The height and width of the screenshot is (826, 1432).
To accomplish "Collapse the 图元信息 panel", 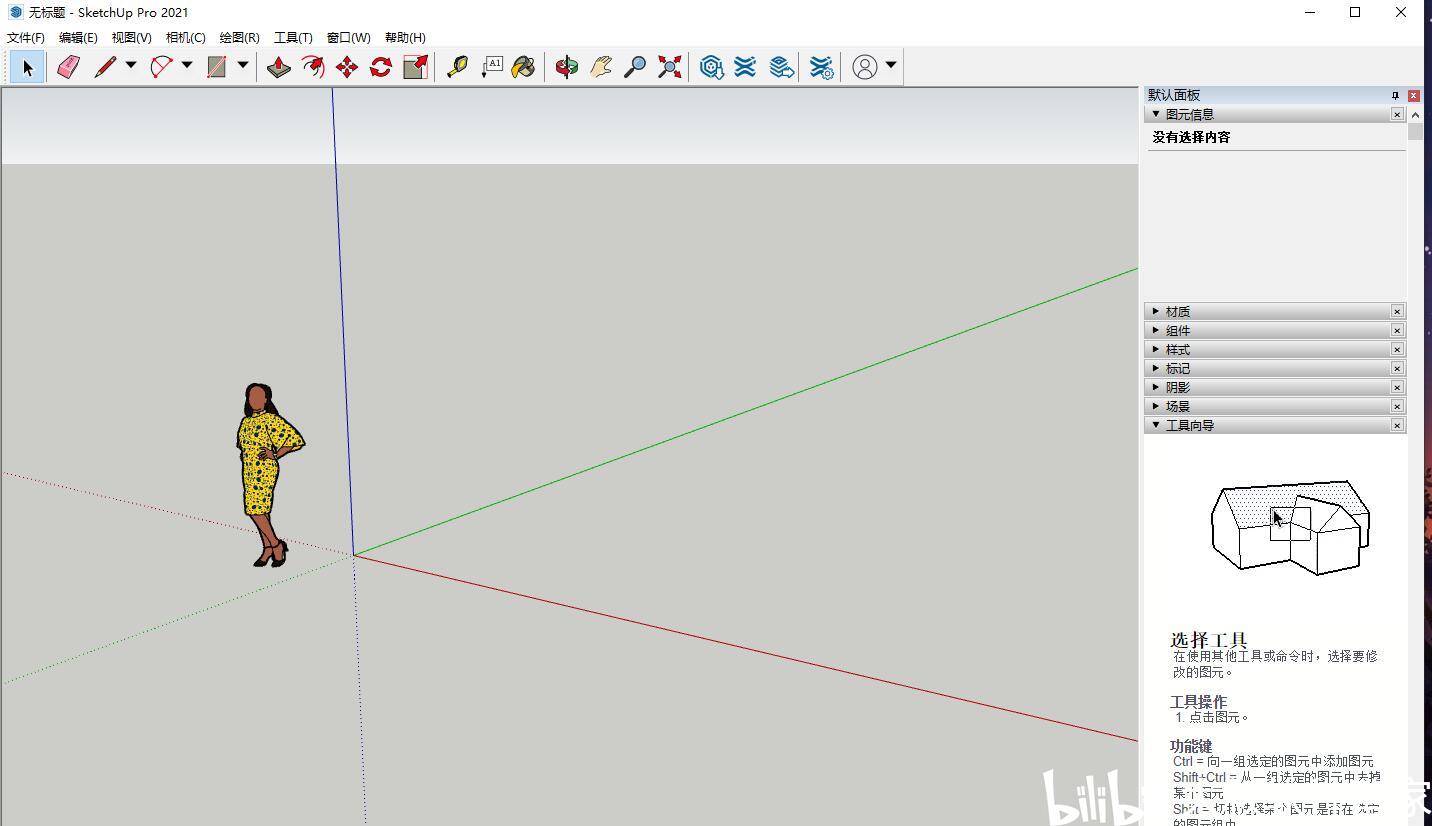I will (x=1156, y=114).
